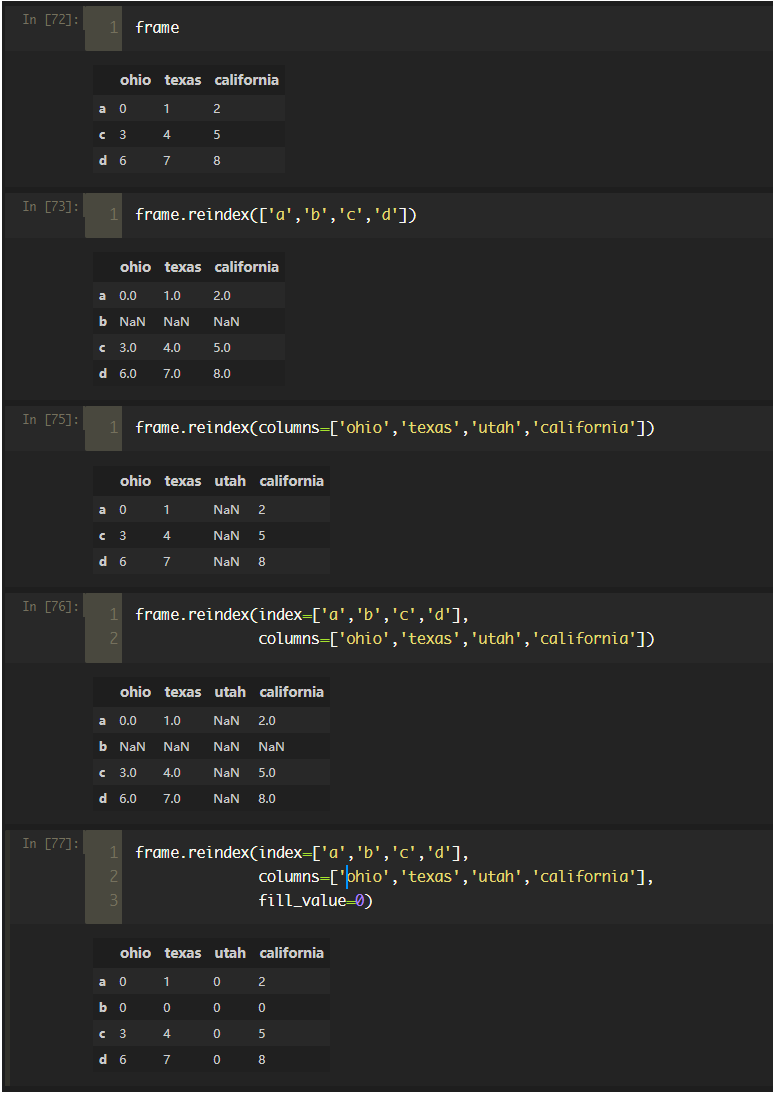This screenshot has height=1094, width=773.
Task: Select the In [76]: prompt label
Action: click(x=50, y=606)
